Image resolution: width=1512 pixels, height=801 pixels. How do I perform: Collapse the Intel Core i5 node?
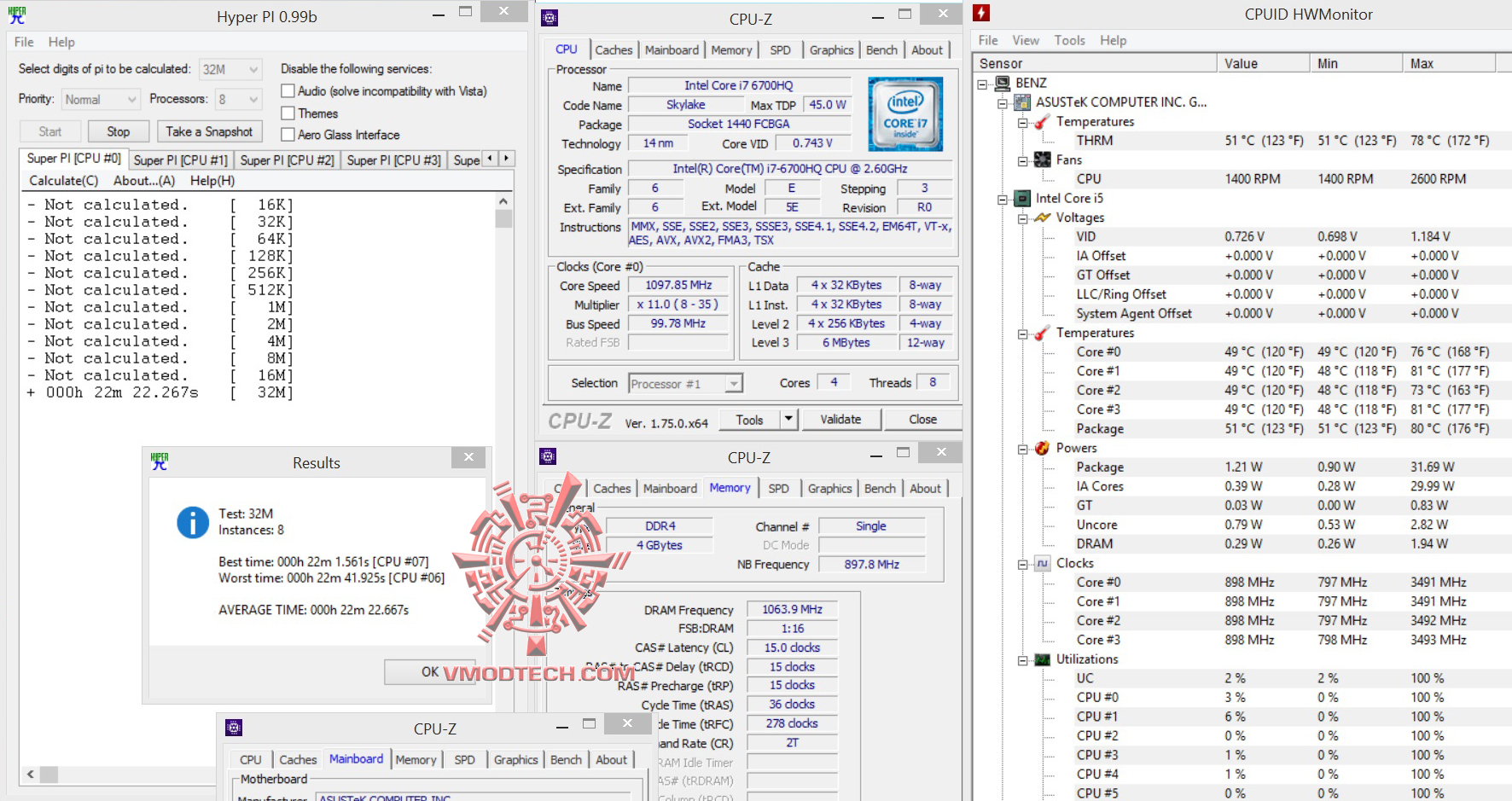click(1003, 200)
